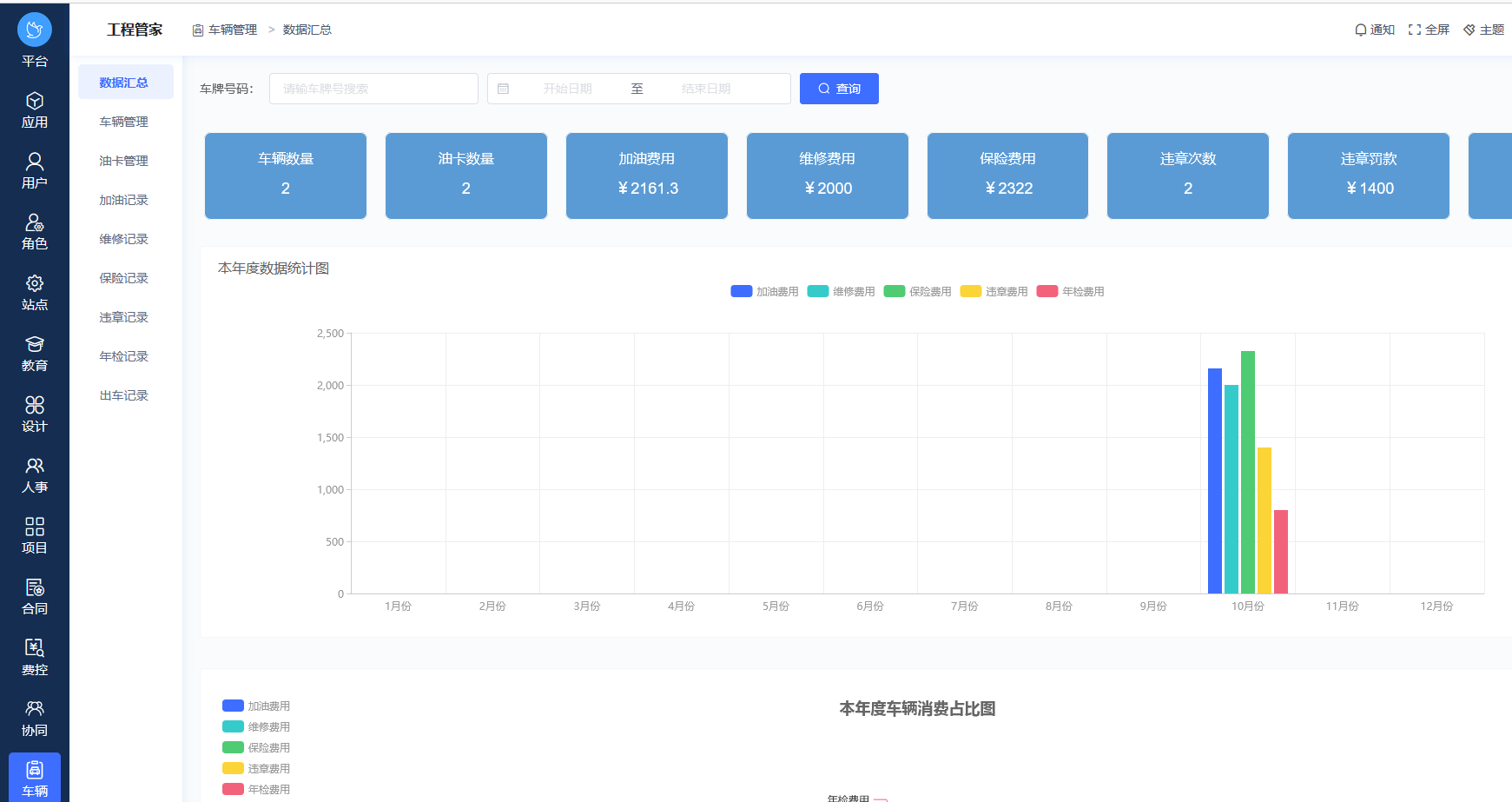Screen dimensions: 1512x802
Task: Click the 车牌号码 search input field
Action: [373, 89]
